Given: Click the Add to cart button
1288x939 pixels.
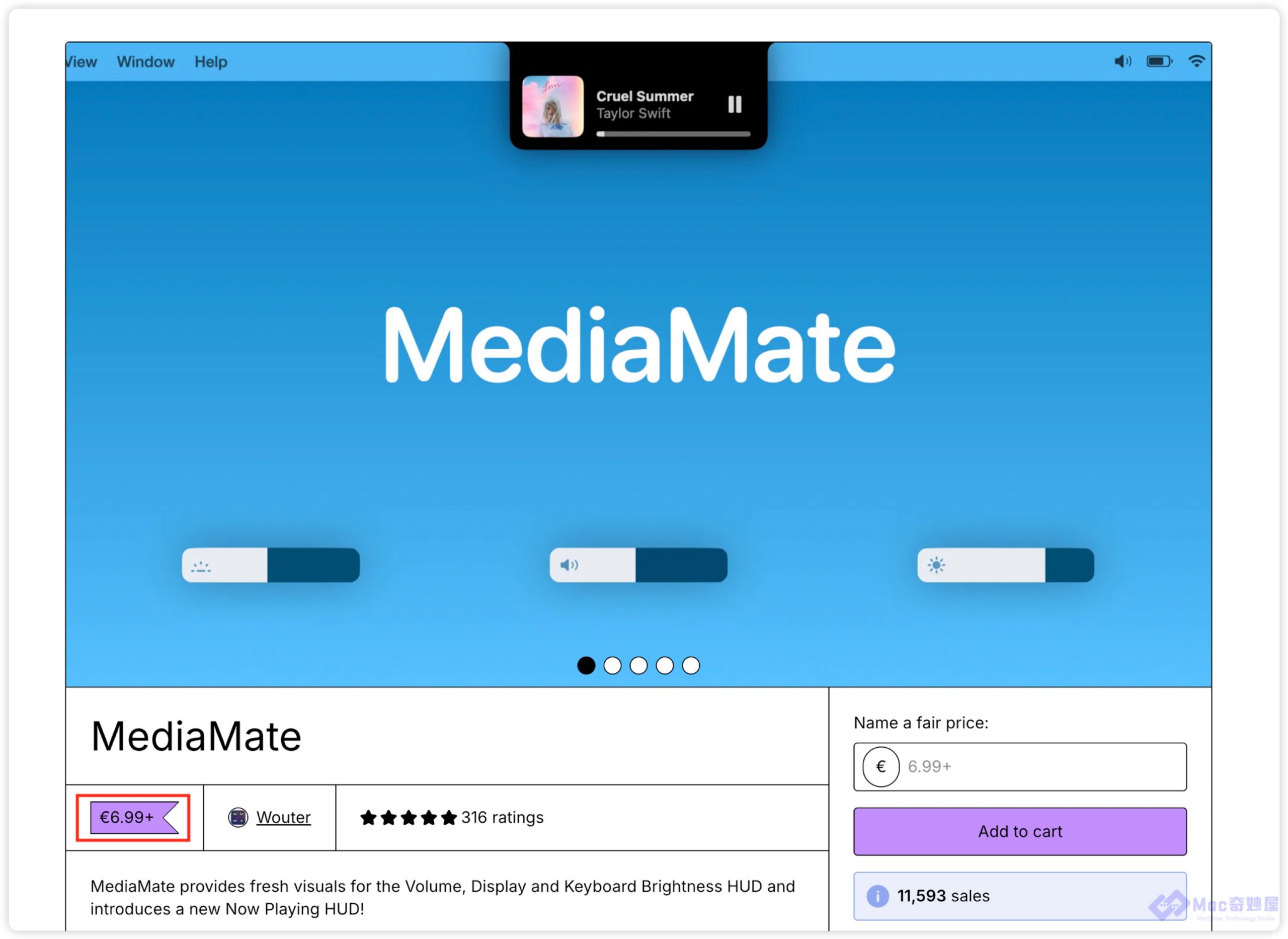Looking at the screenshot, I should (x=1019, y=831).
